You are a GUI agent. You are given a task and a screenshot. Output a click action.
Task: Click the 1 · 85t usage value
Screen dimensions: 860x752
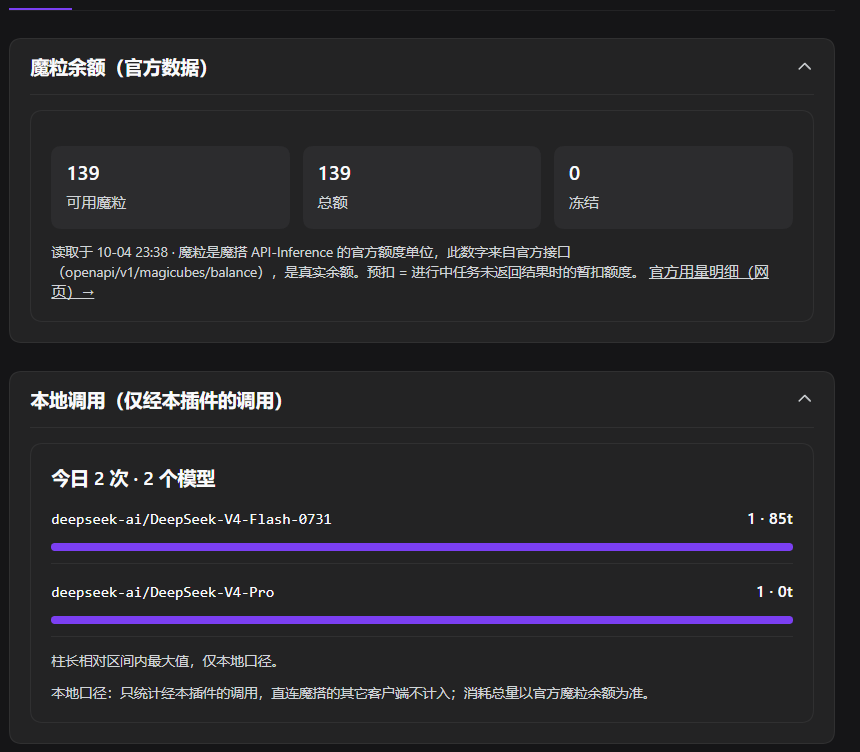[x=770, y=519]
